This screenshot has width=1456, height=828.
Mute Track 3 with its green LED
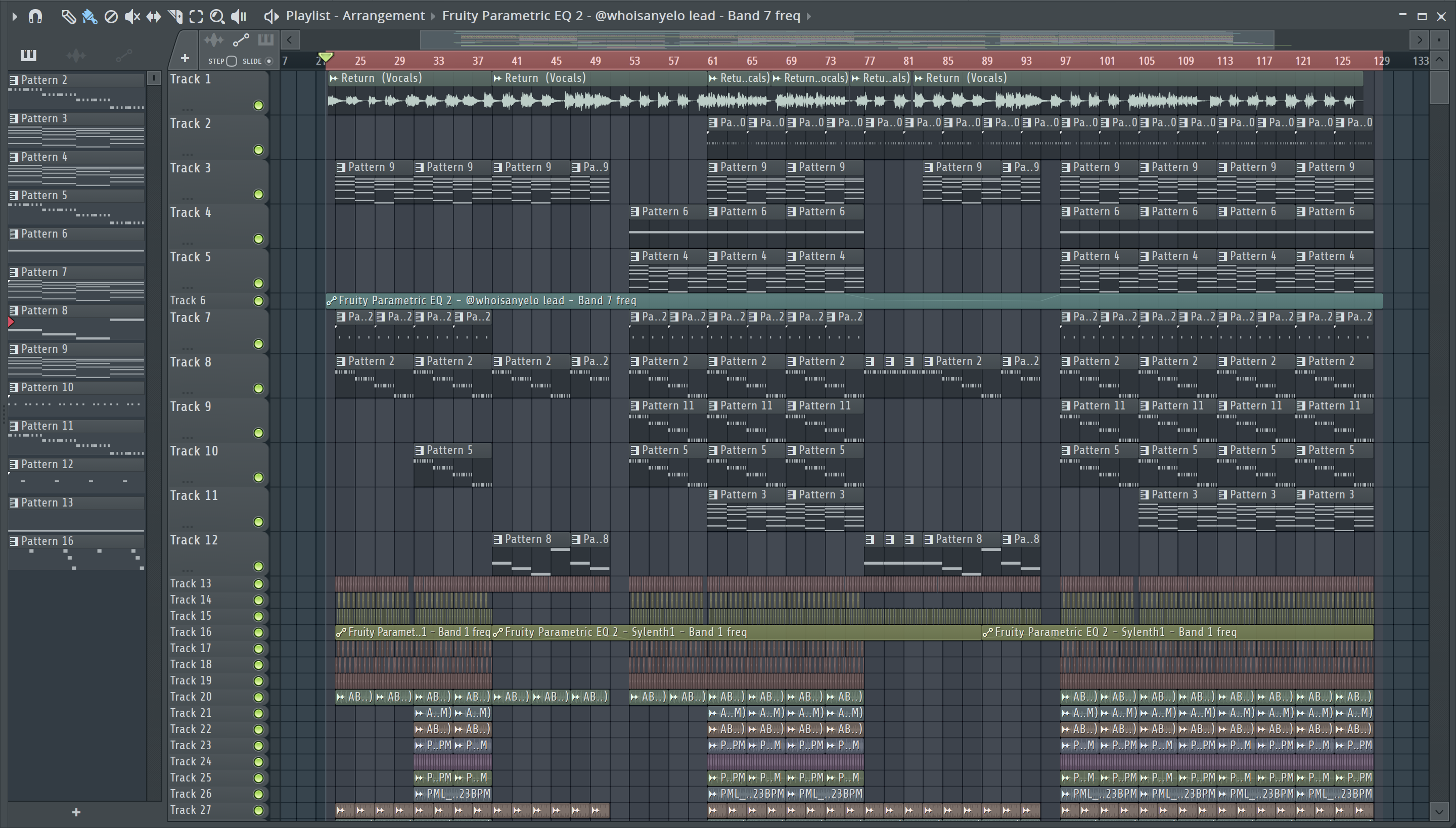pos(258,194)
